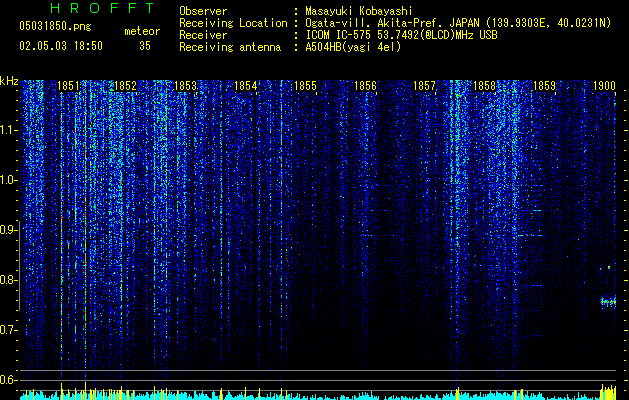Click the 1855 time marker
Image resolution: width=629 pixels, height=400 pixels.
[305, 86]
